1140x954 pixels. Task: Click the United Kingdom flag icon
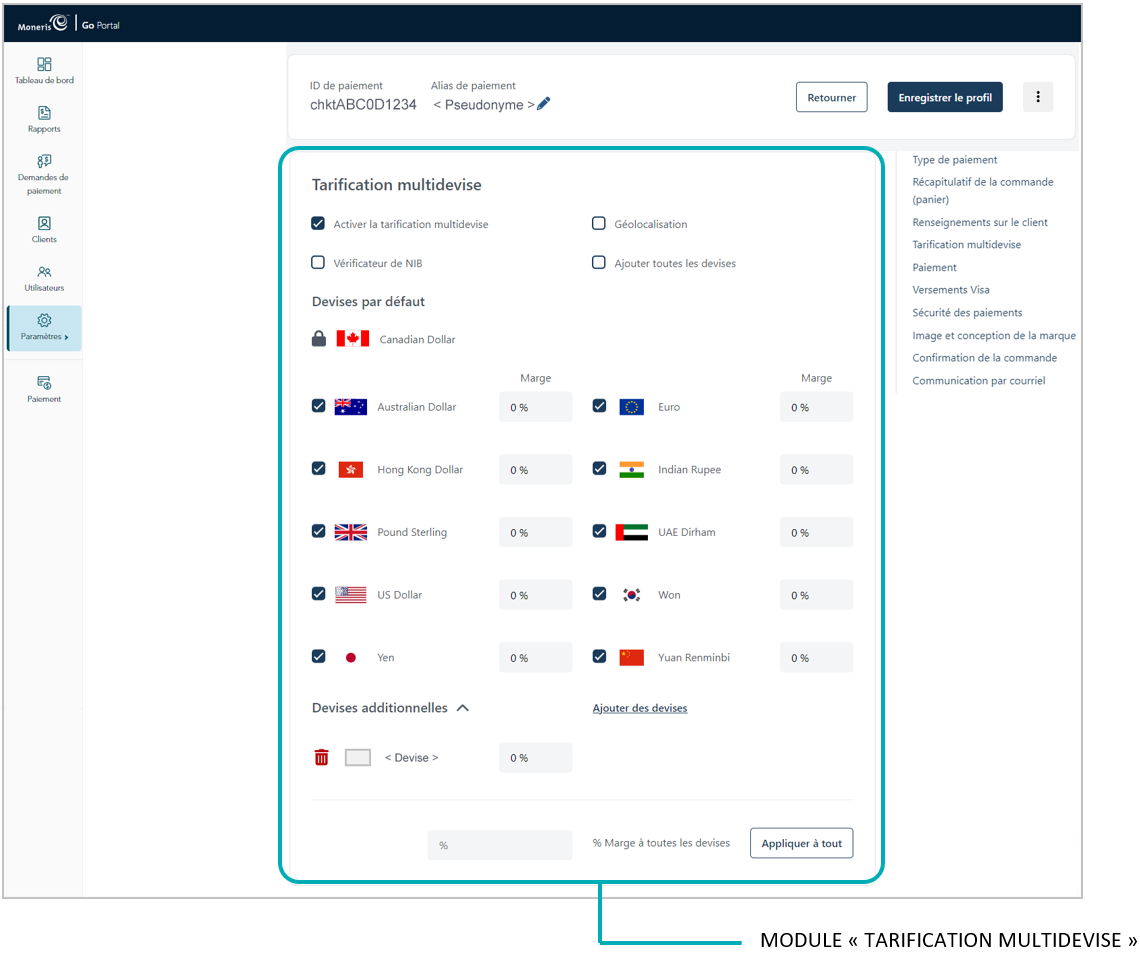350,532
